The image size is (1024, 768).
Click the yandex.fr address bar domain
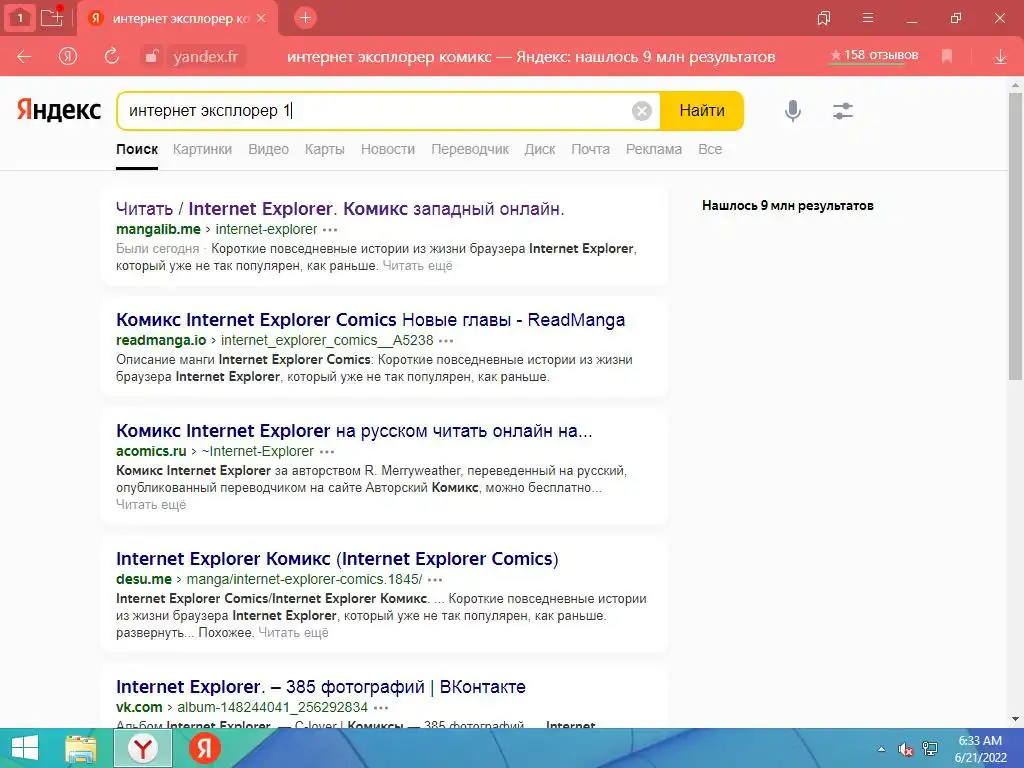coord(206,57)
